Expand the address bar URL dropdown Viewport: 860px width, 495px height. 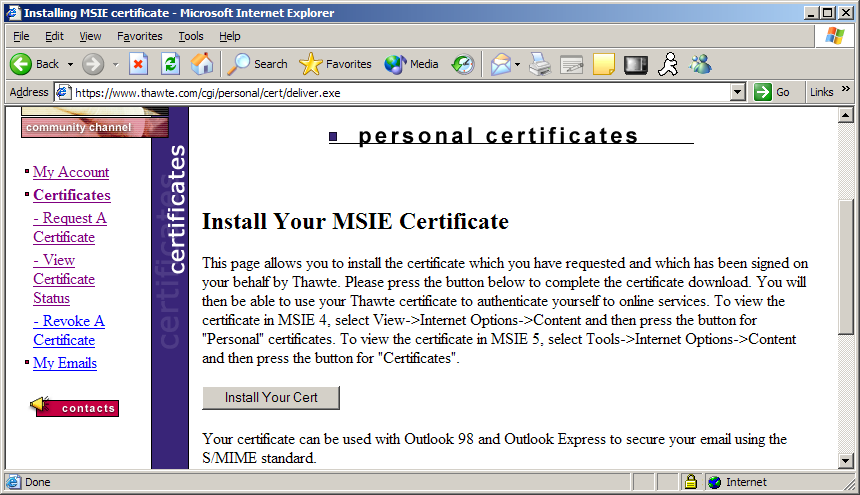[738, 92]
